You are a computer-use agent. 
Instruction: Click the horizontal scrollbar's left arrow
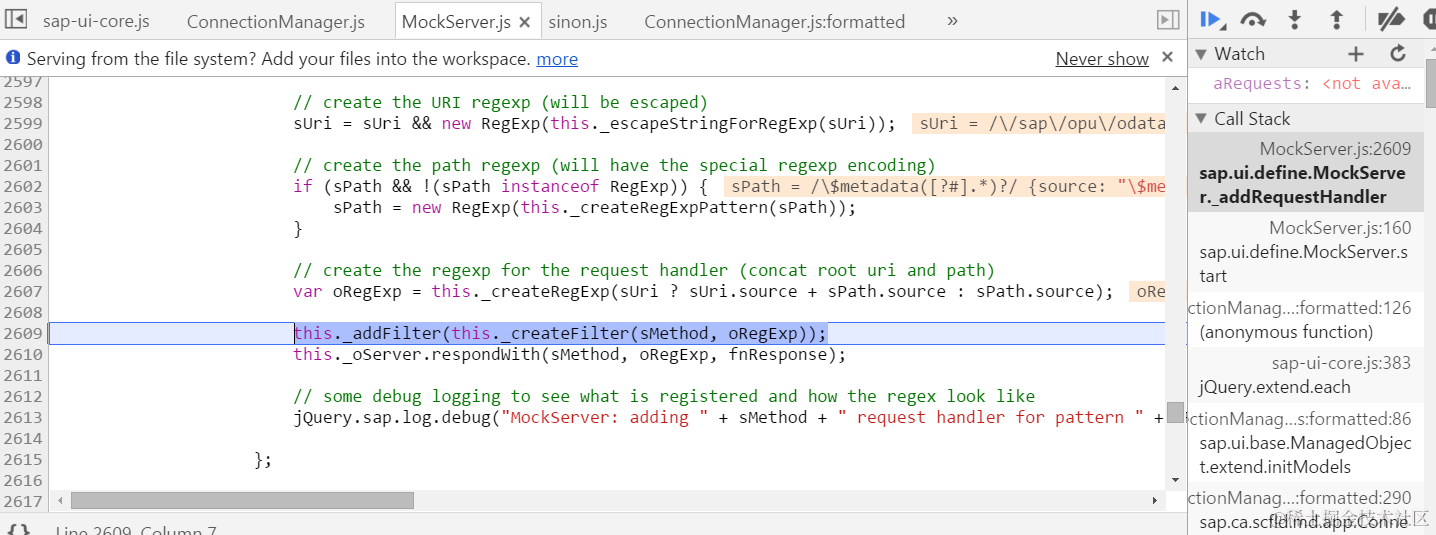(x=59, y=500)
